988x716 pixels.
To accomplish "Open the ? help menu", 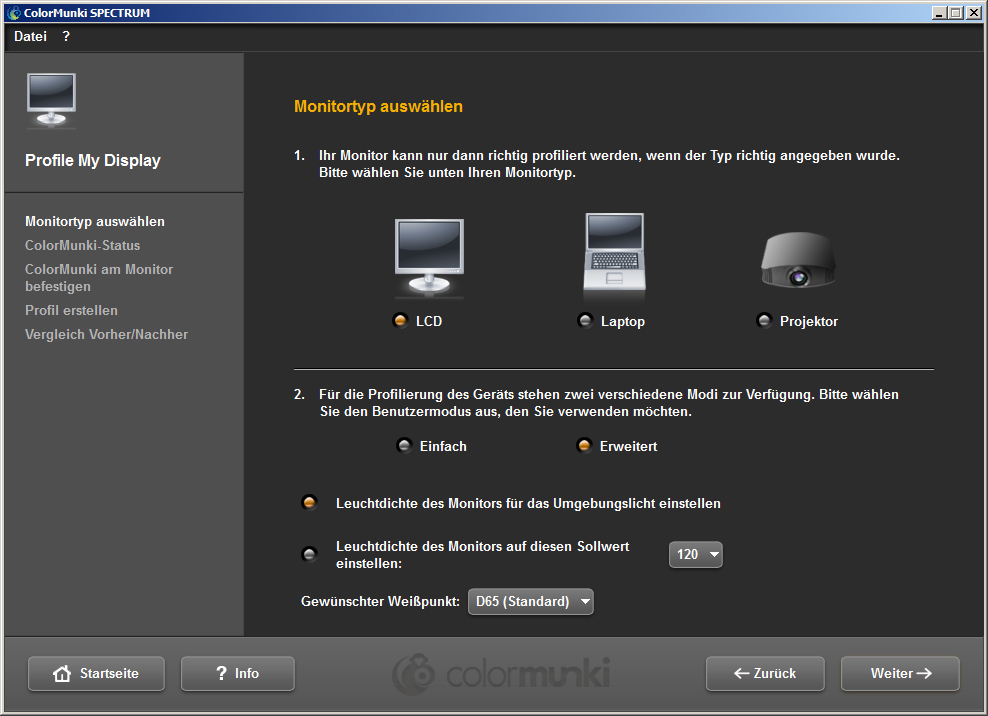I will (x=66, y=37).
